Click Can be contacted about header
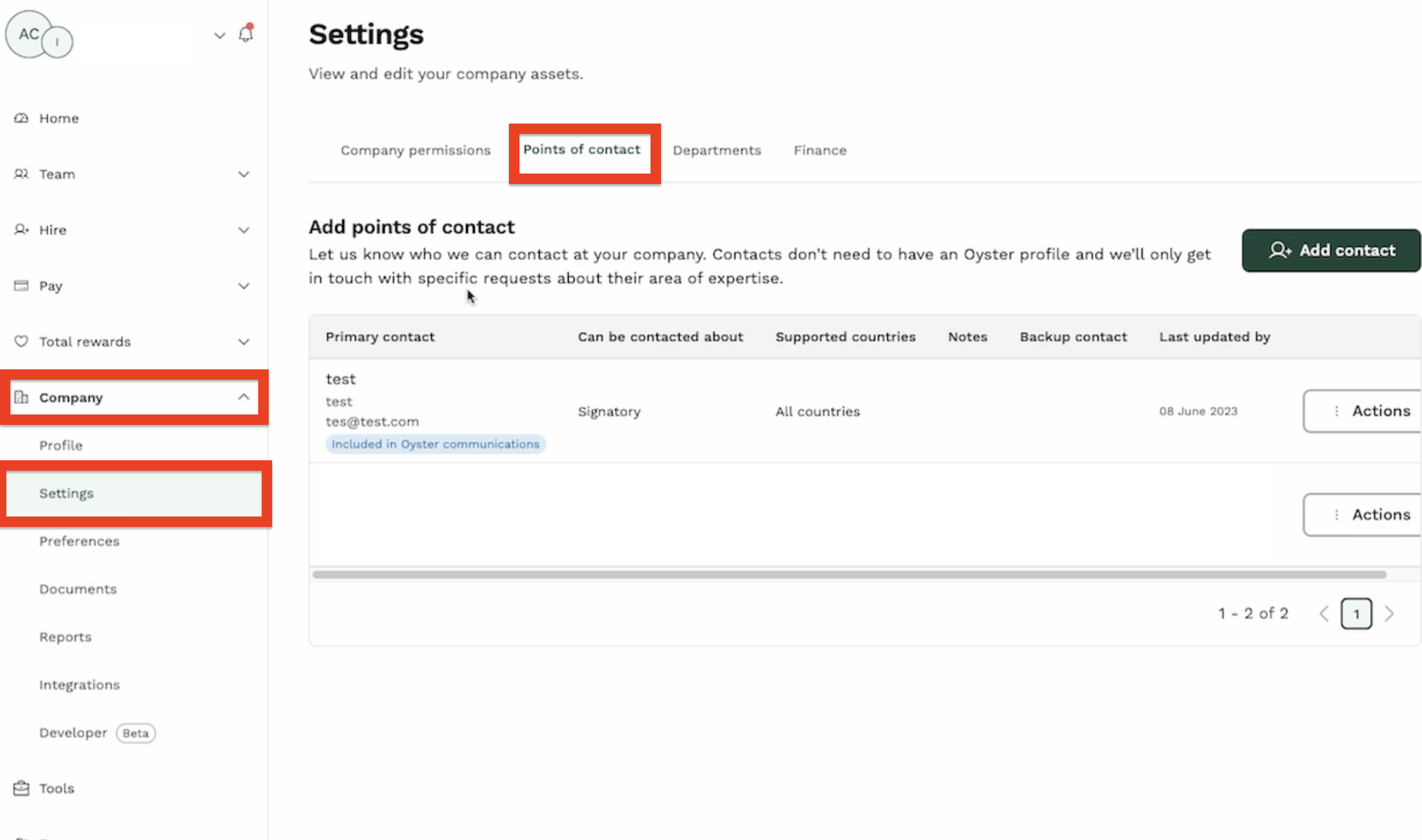Screen dimensions: 1422x840 [660, 337]
